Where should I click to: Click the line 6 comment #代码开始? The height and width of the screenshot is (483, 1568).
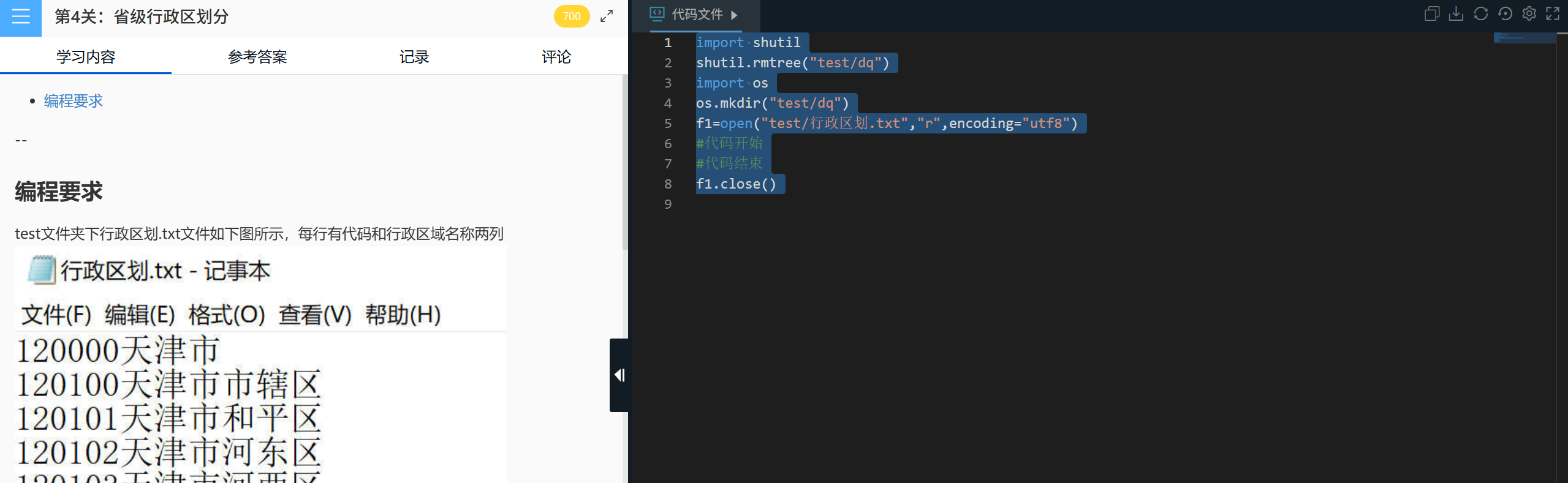pyautogui.click(x=729, y=144)
